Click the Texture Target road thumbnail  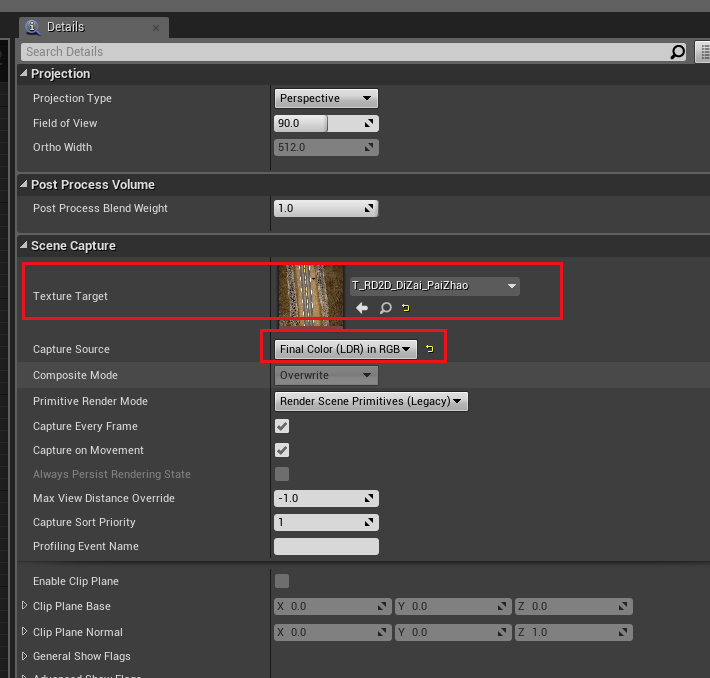311,296
